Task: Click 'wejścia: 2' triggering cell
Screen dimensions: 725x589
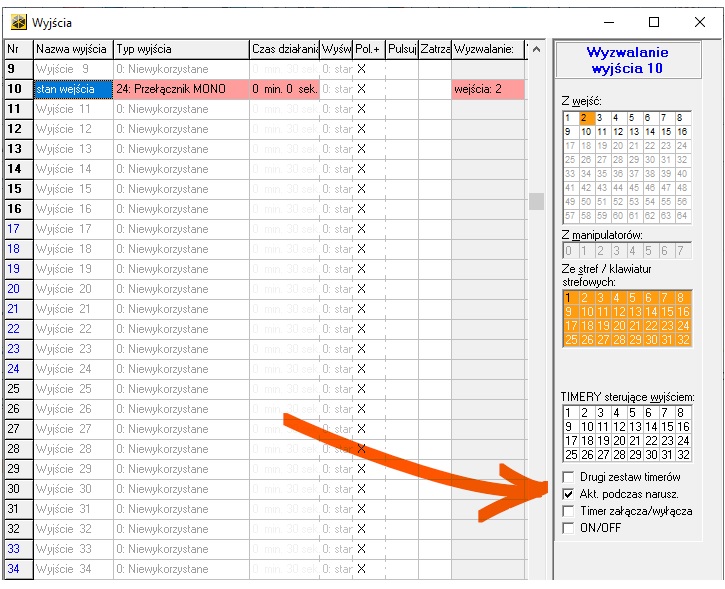Action: (487, 89)
